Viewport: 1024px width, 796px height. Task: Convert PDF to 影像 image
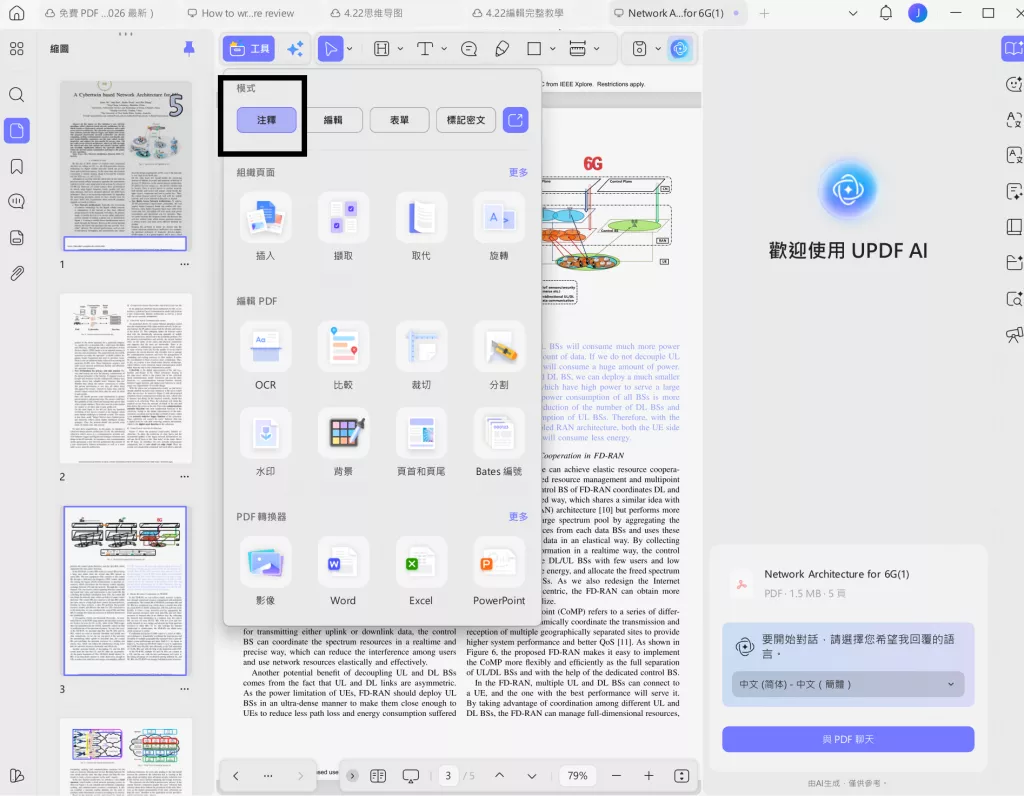coord(265,571)
